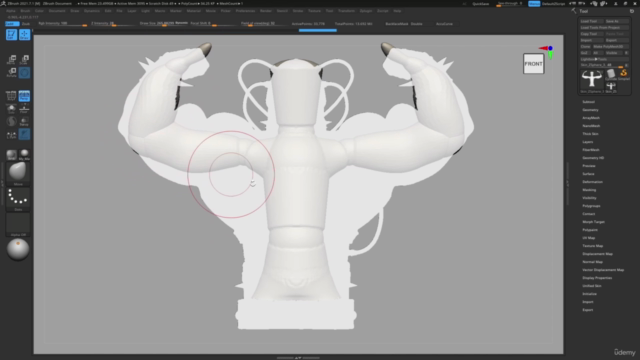Toggle the Menus button in title bar
640x360 pixels.
pyautogui.click(x=534, y=4)
